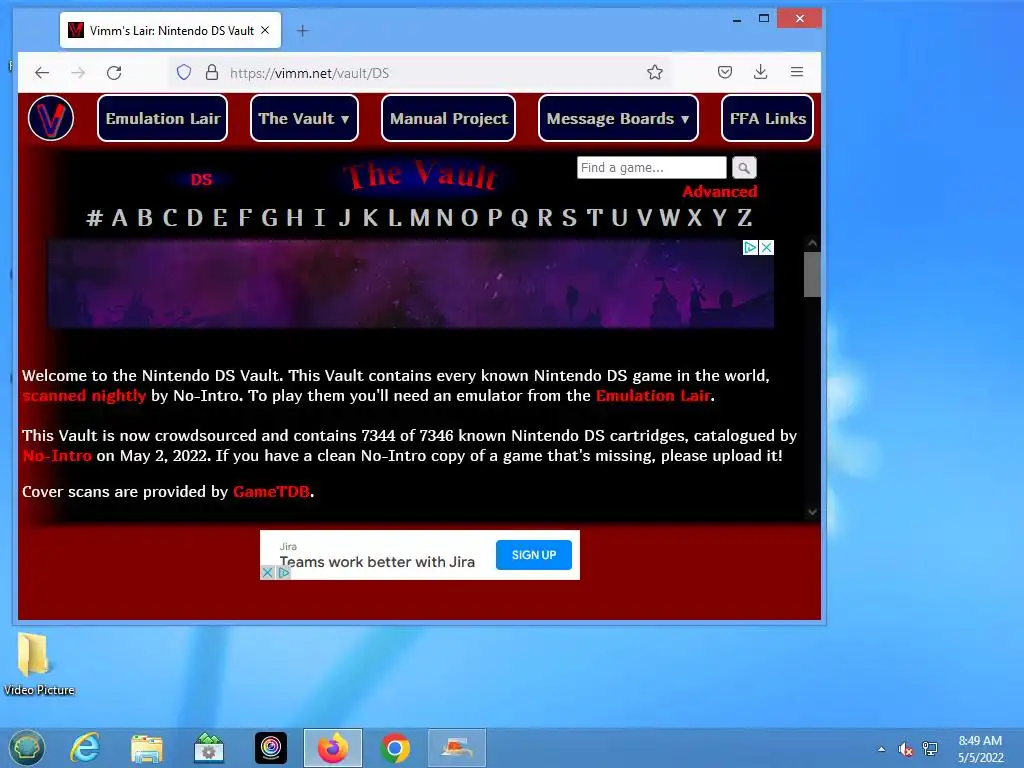
Task: Click the AdChoices triangle on Jira ad
Action: coord(283,573)
